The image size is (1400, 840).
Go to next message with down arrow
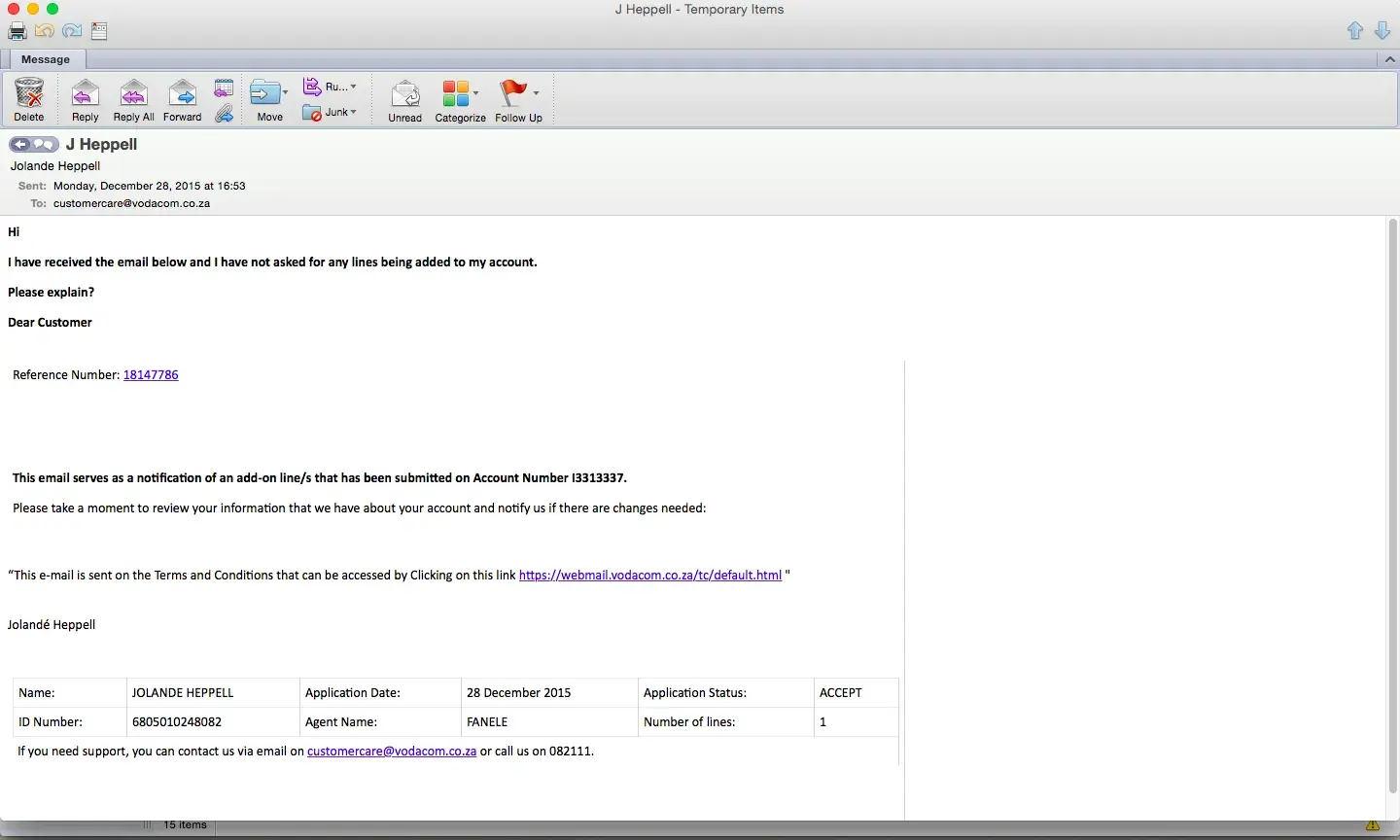[x=1382, y=31]
